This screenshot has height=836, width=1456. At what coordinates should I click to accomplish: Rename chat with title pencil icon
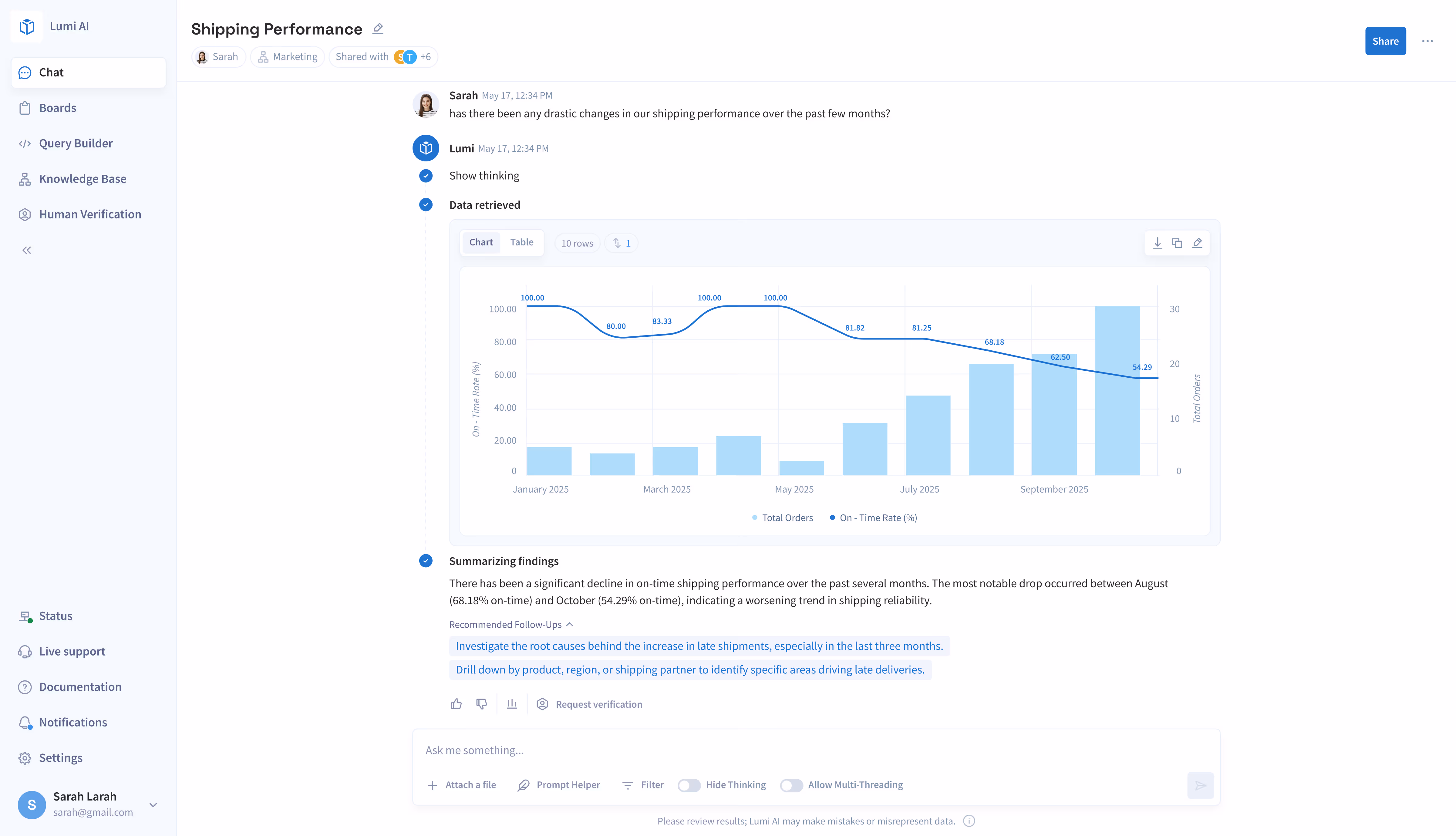[x=378, y=28]
